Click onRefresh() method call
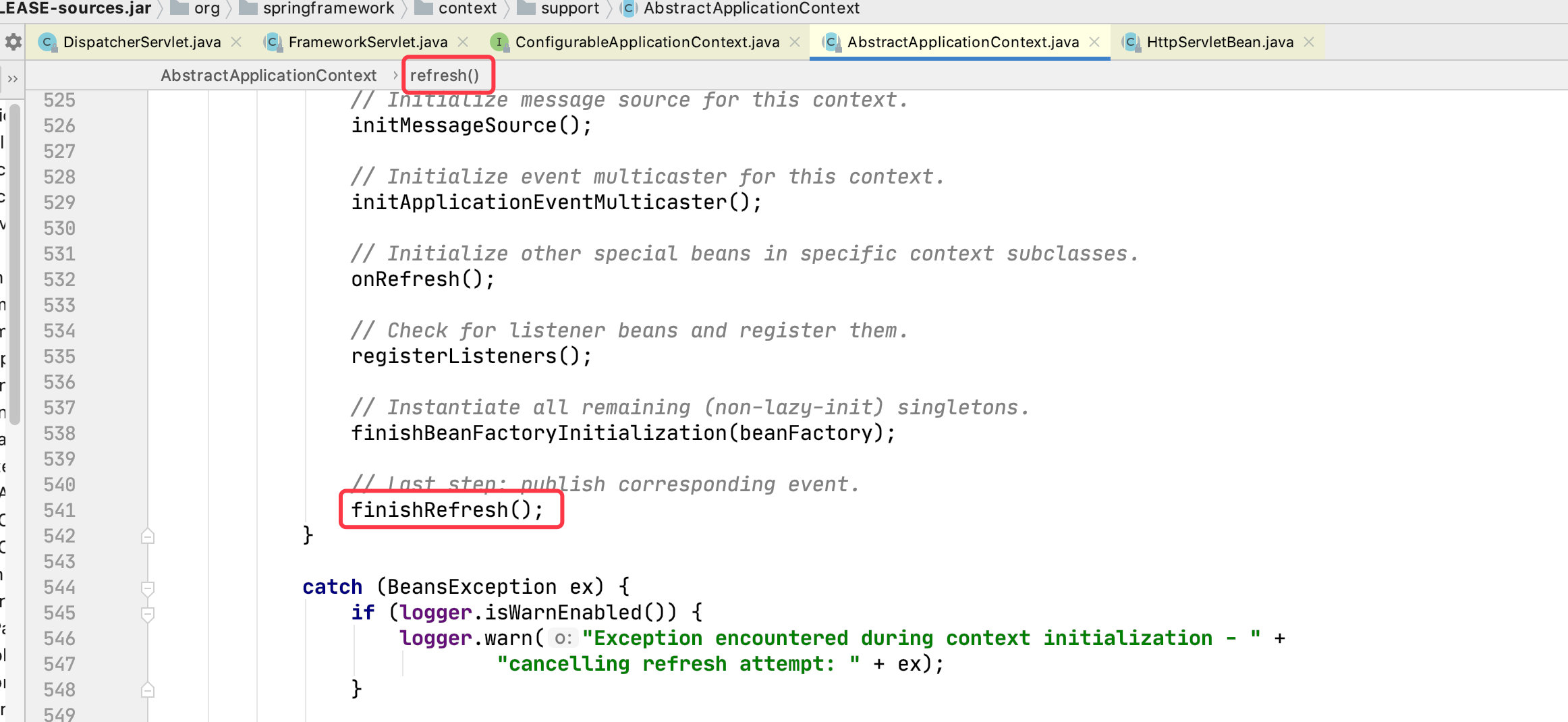 [x=422, y=279]
